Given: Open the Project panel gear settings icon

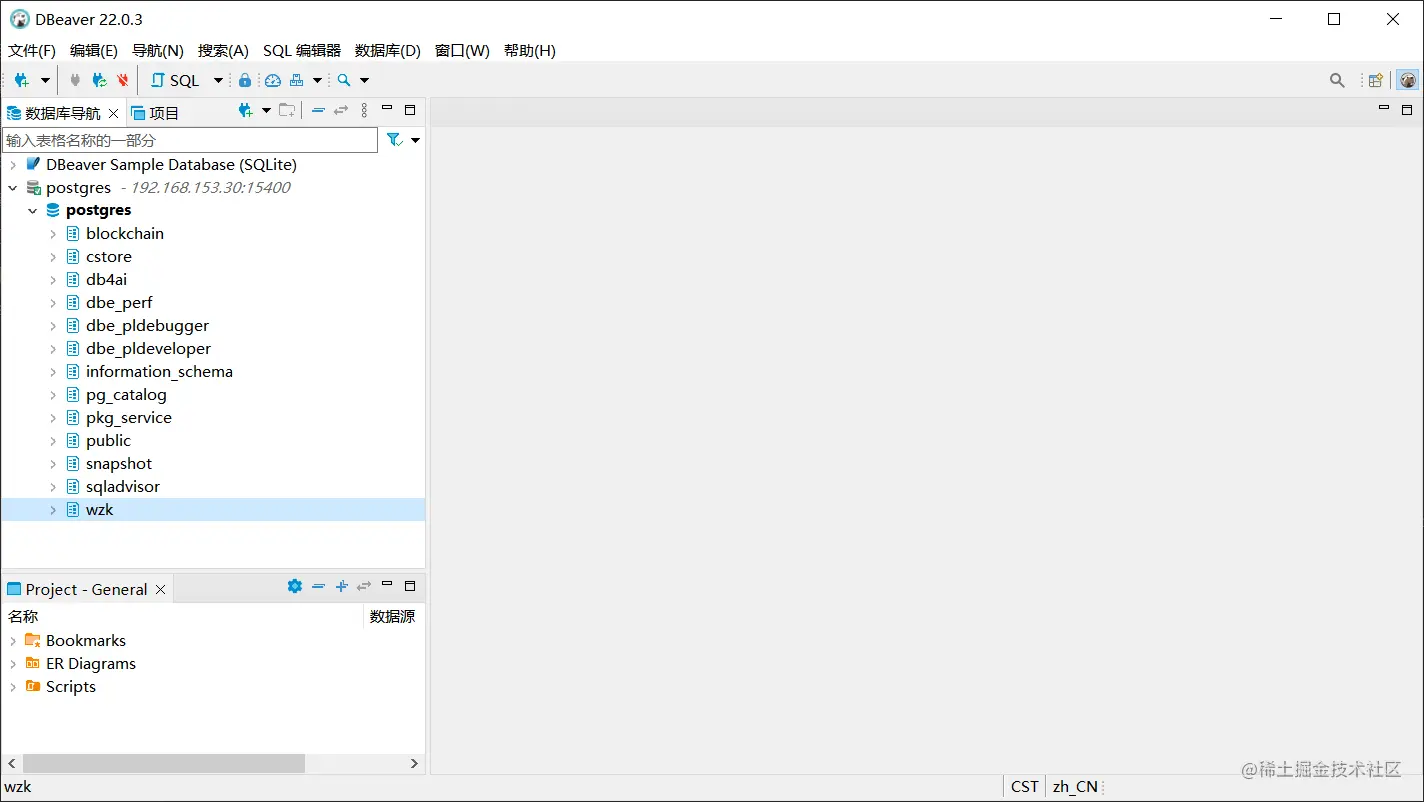Looking at the screenshot, I should point(294,586).
